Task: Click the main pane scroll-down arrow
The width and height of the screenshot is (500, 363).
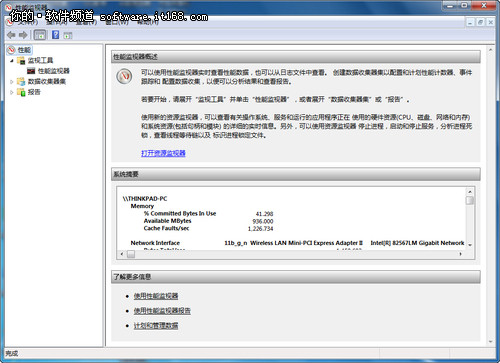Action: pos(490,342)
